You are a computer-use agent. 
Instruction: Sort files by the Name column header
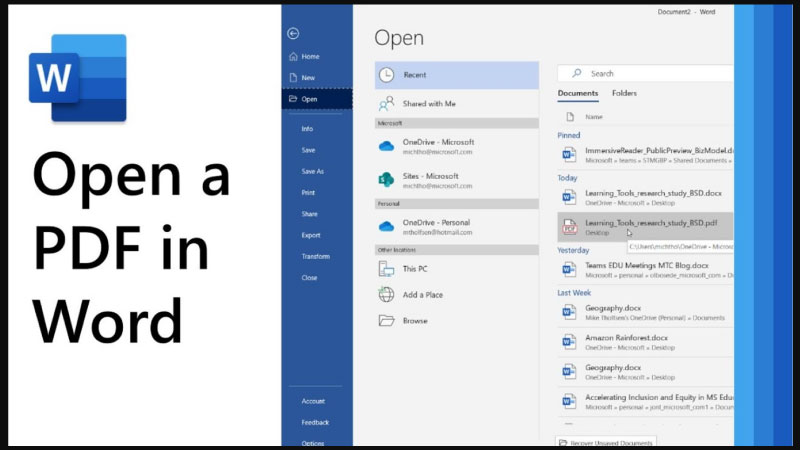594,117
